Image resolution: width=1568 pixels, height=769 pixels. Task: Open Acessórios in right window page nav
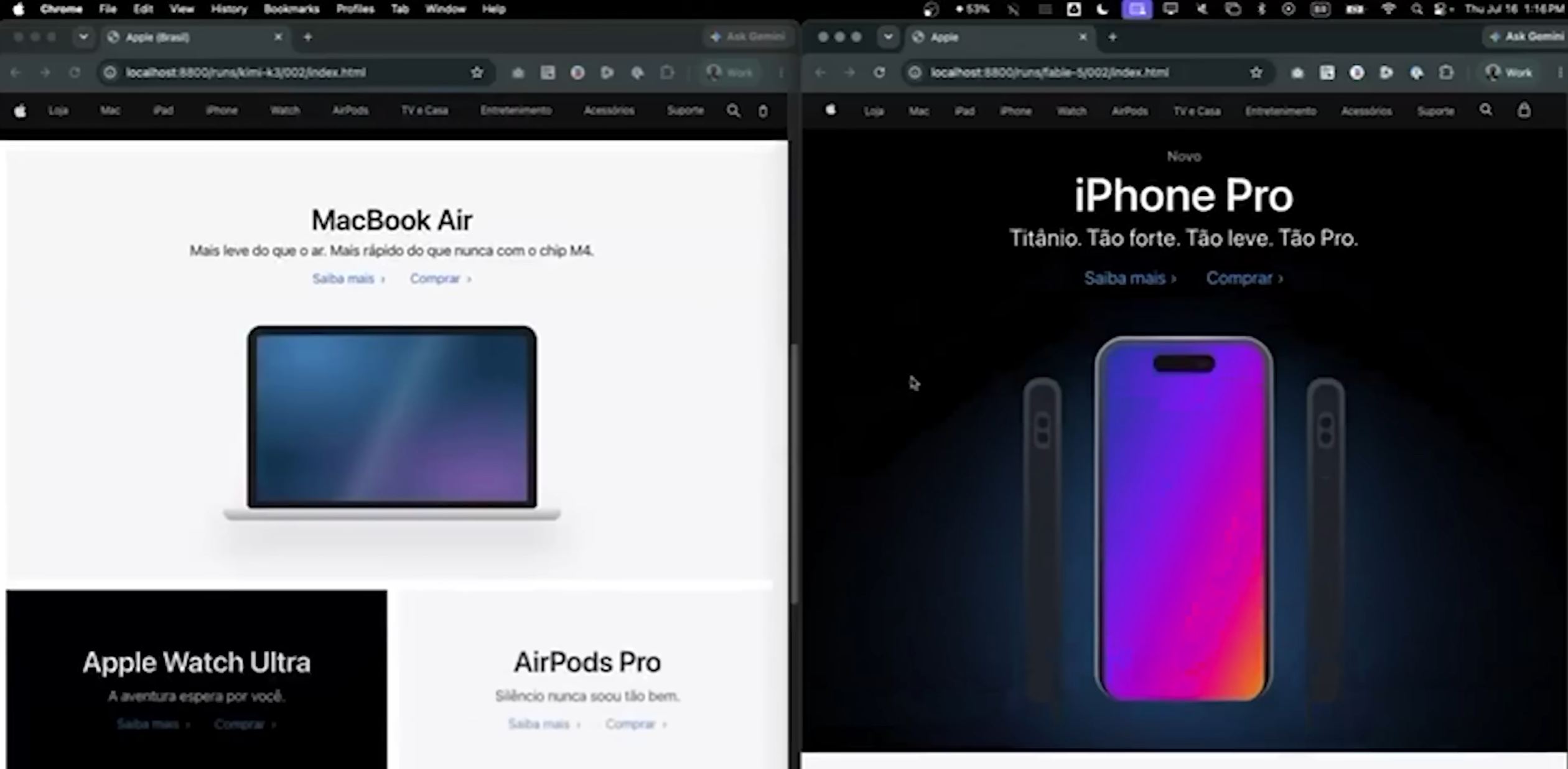(1366, 111)
